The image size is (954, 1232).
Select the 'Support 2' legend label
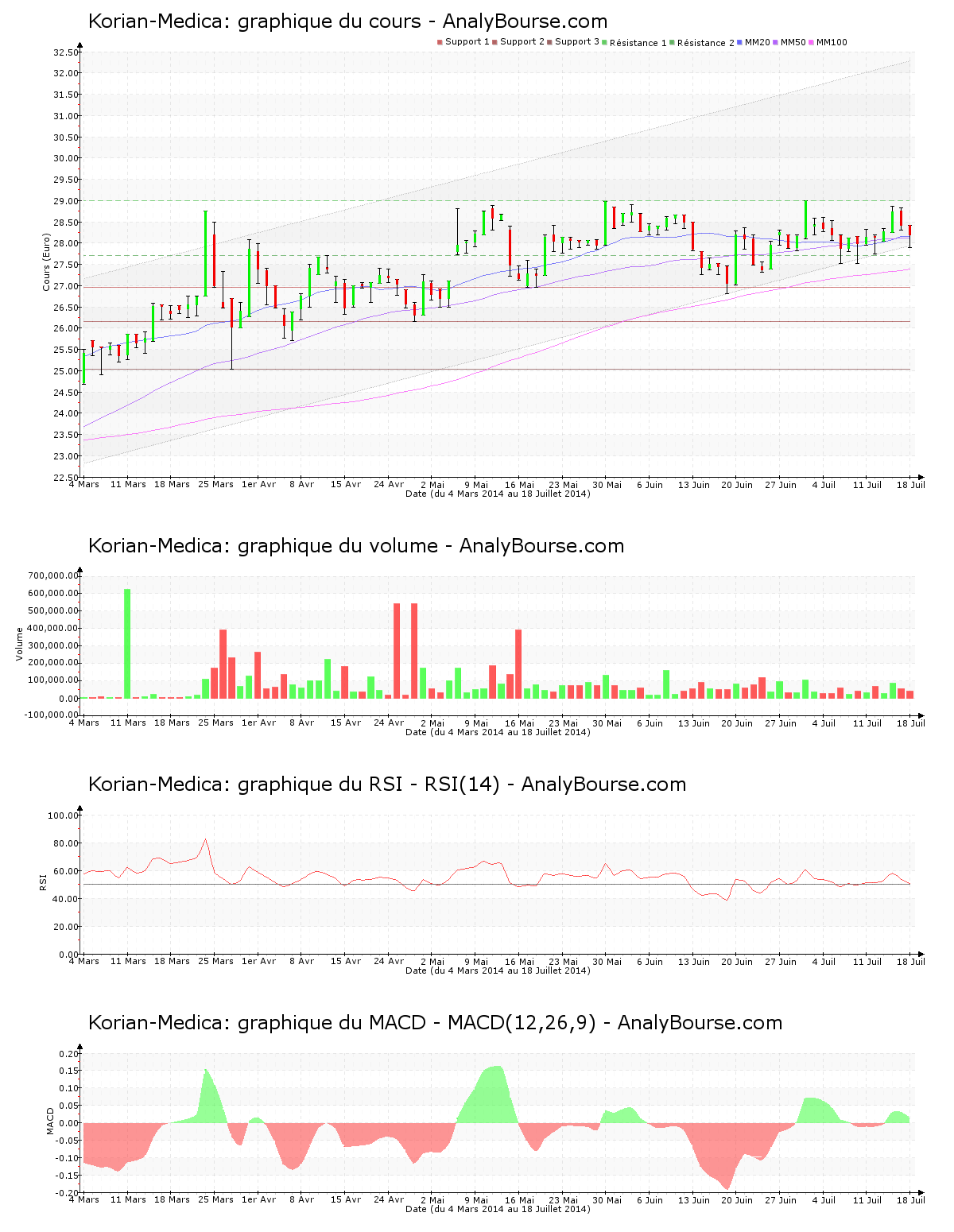pos(522,42)
